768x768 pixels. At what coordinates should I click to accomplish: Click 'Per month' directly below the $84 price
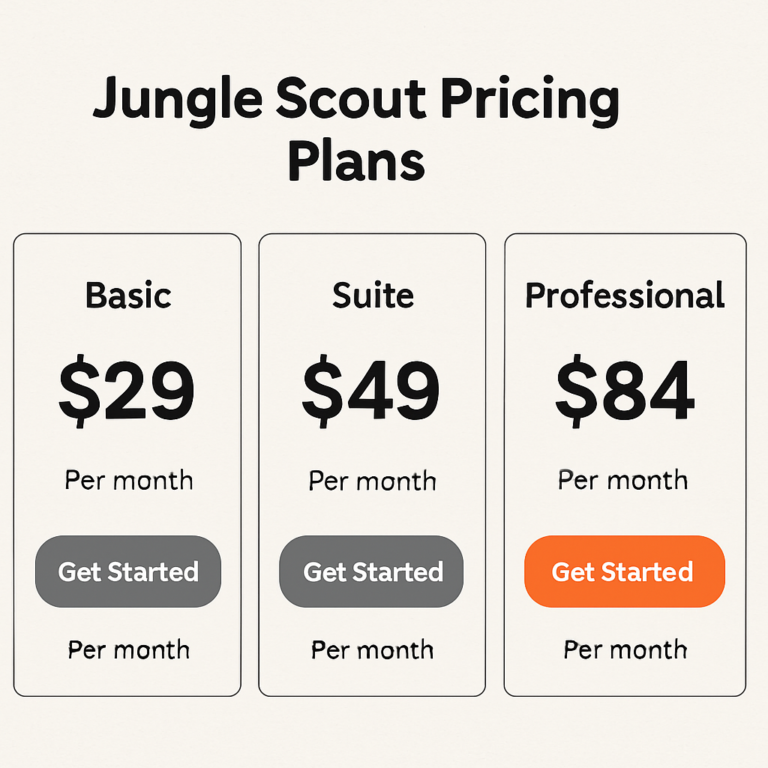coord(623,480)
